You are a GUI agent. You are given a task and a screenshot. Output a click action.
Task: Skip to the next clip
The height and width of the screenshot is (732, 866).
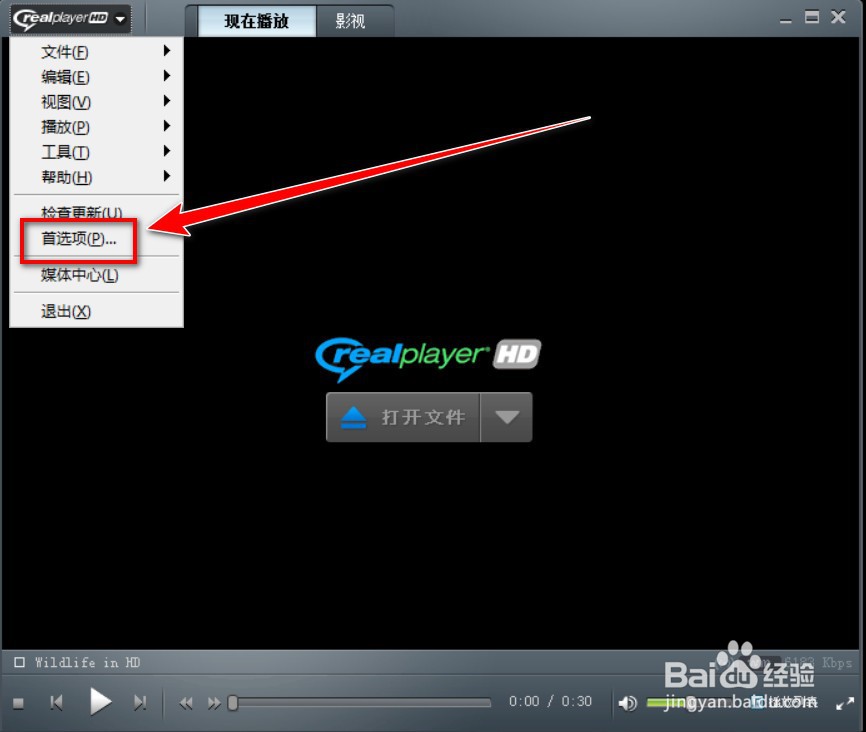point(140,703)
